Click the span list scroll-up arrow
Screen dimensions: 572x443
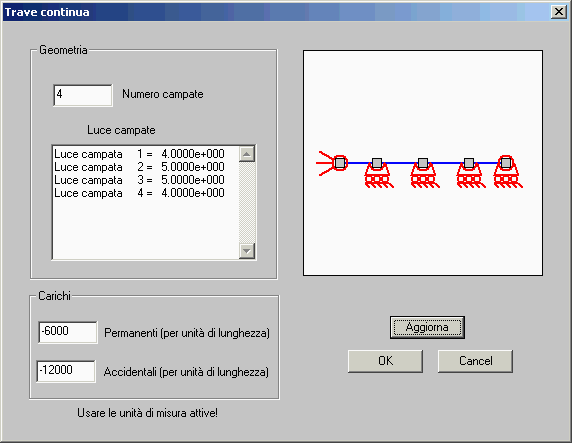[247, 154]
